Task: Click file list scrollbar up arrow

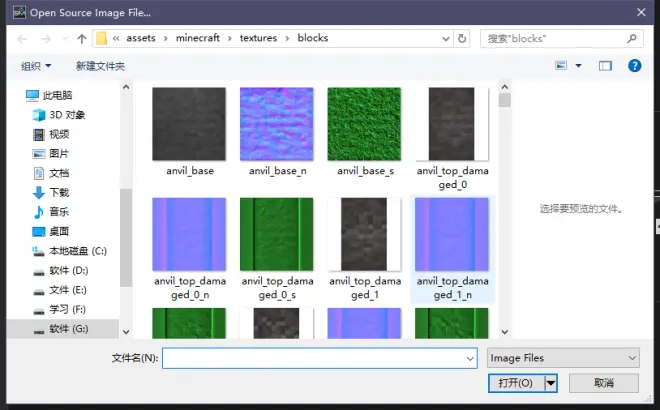Action: [505, 87]
